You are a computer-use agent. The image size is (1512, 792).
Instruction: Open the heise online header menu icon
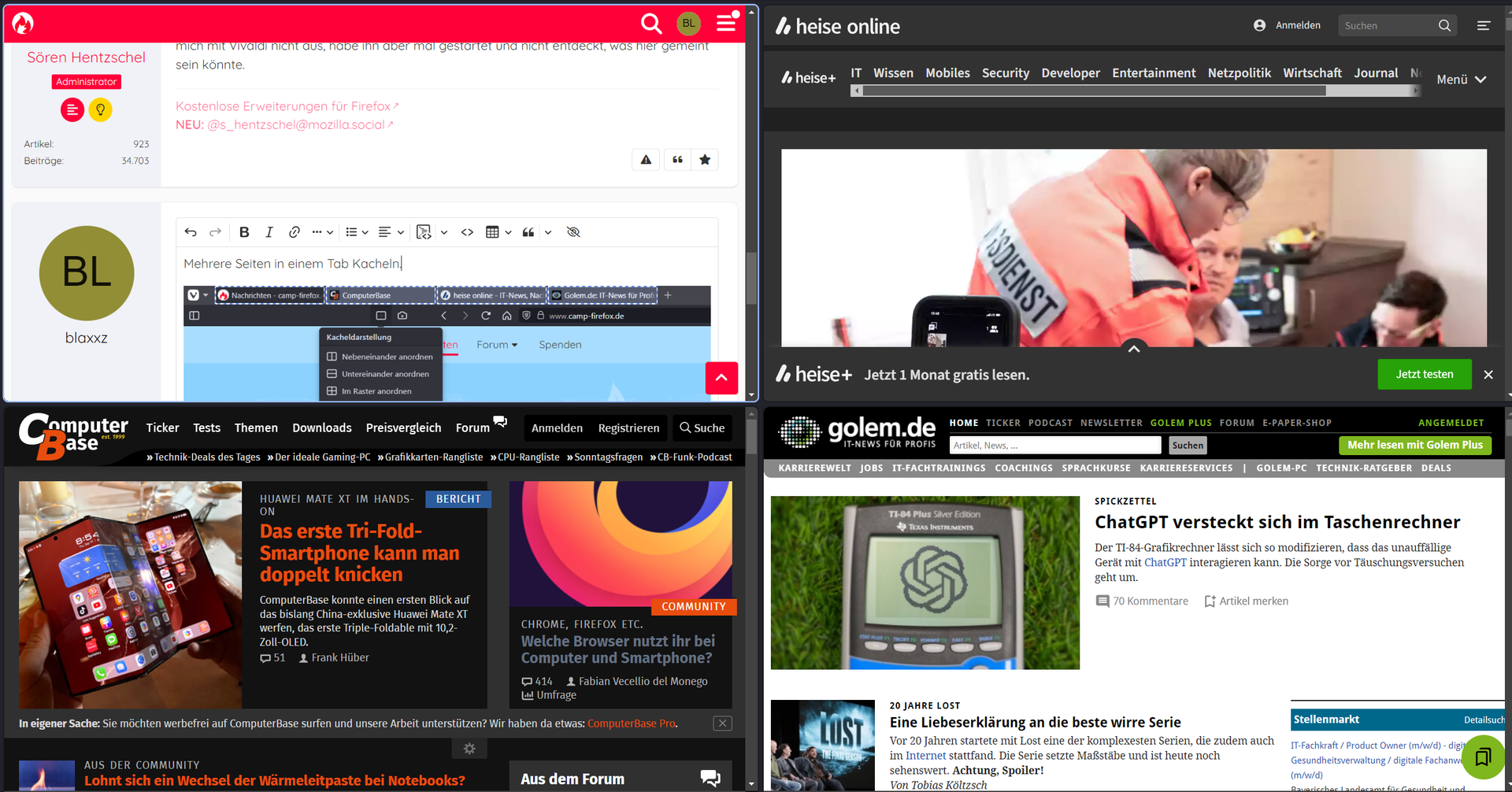[1484, 25]
